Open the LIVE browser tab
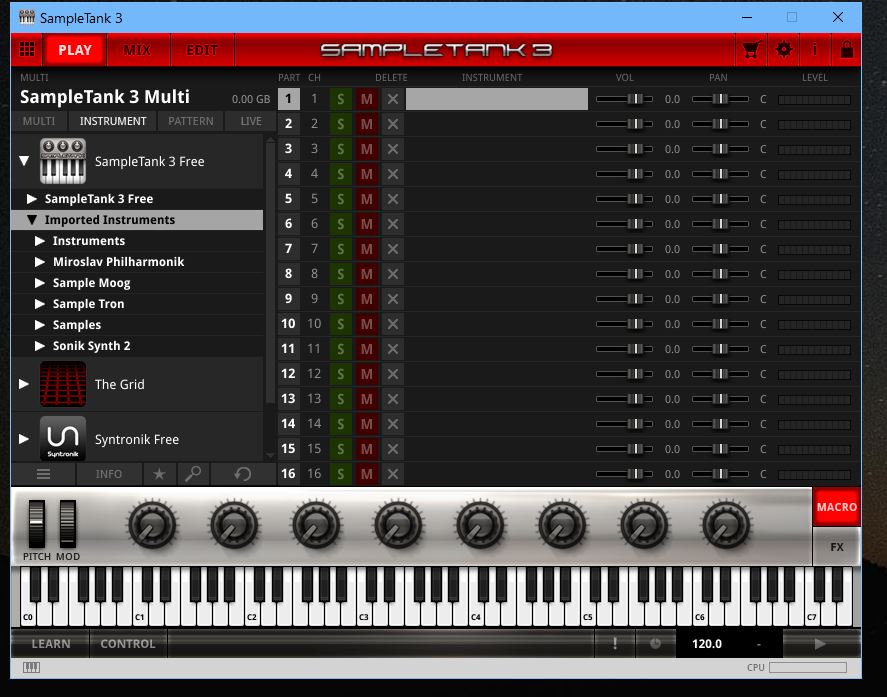The width and height of the screenshot is (887, 697). (251, 121)
